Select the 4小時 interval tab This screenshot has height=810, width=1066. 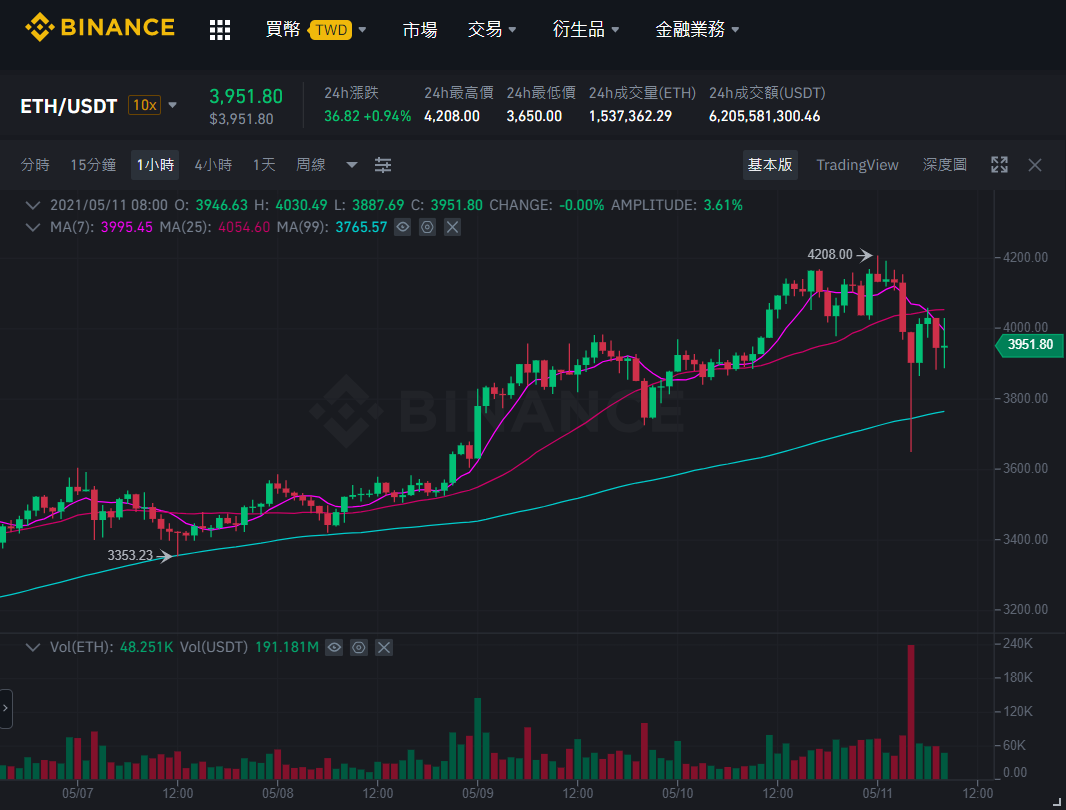click(x=213, y=165)
